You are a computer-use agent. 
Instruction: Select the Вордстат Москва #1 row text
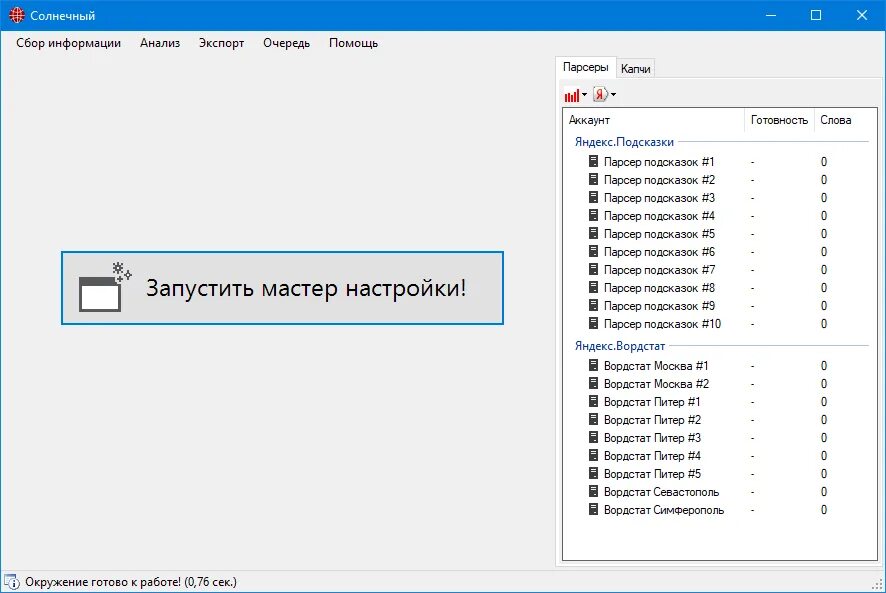coord(656,366)
